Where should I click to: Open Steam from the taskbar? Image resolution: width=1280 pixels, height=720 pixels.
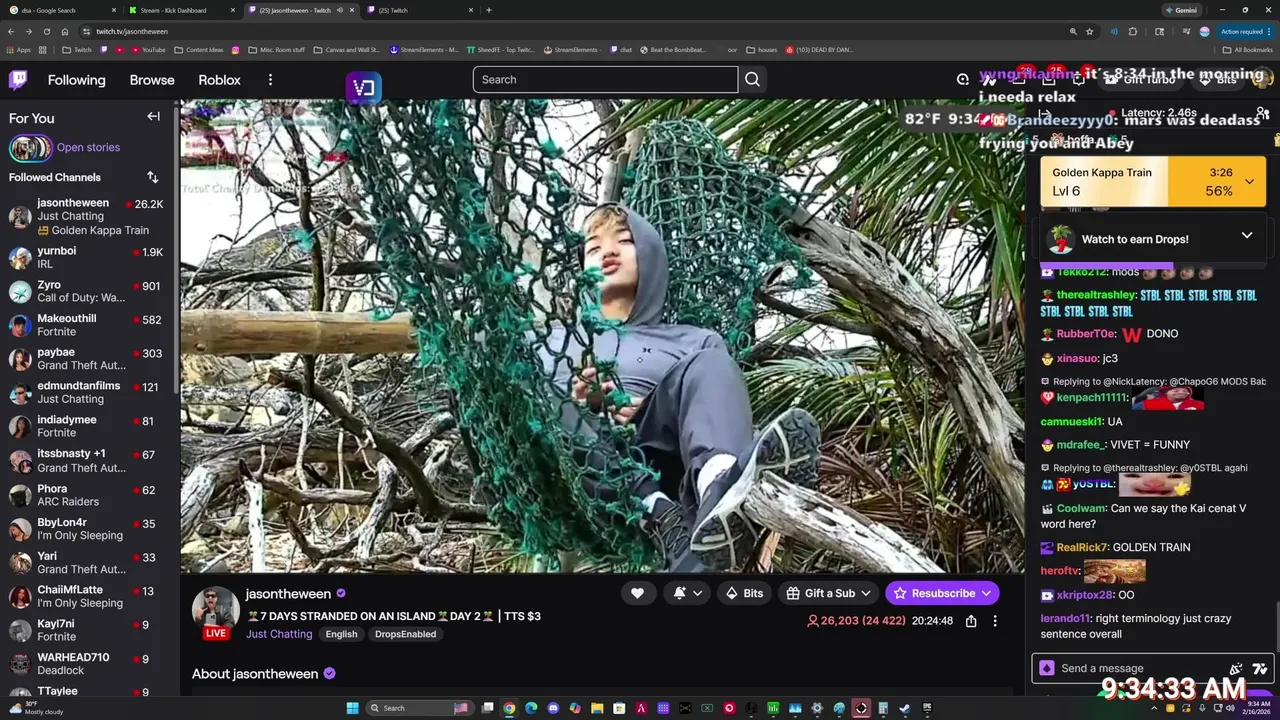[x=905, y=708]
